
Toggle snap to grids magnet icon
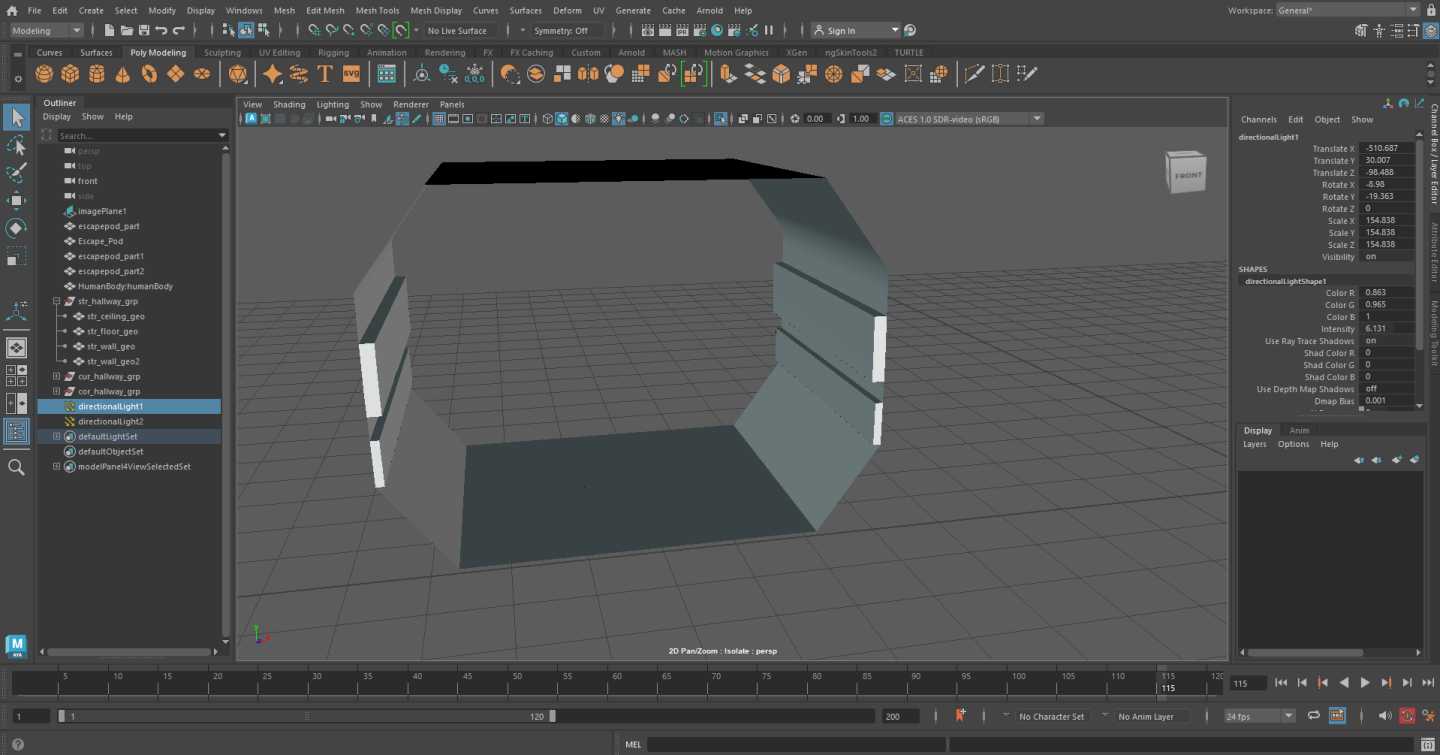(x=313, y=31)
